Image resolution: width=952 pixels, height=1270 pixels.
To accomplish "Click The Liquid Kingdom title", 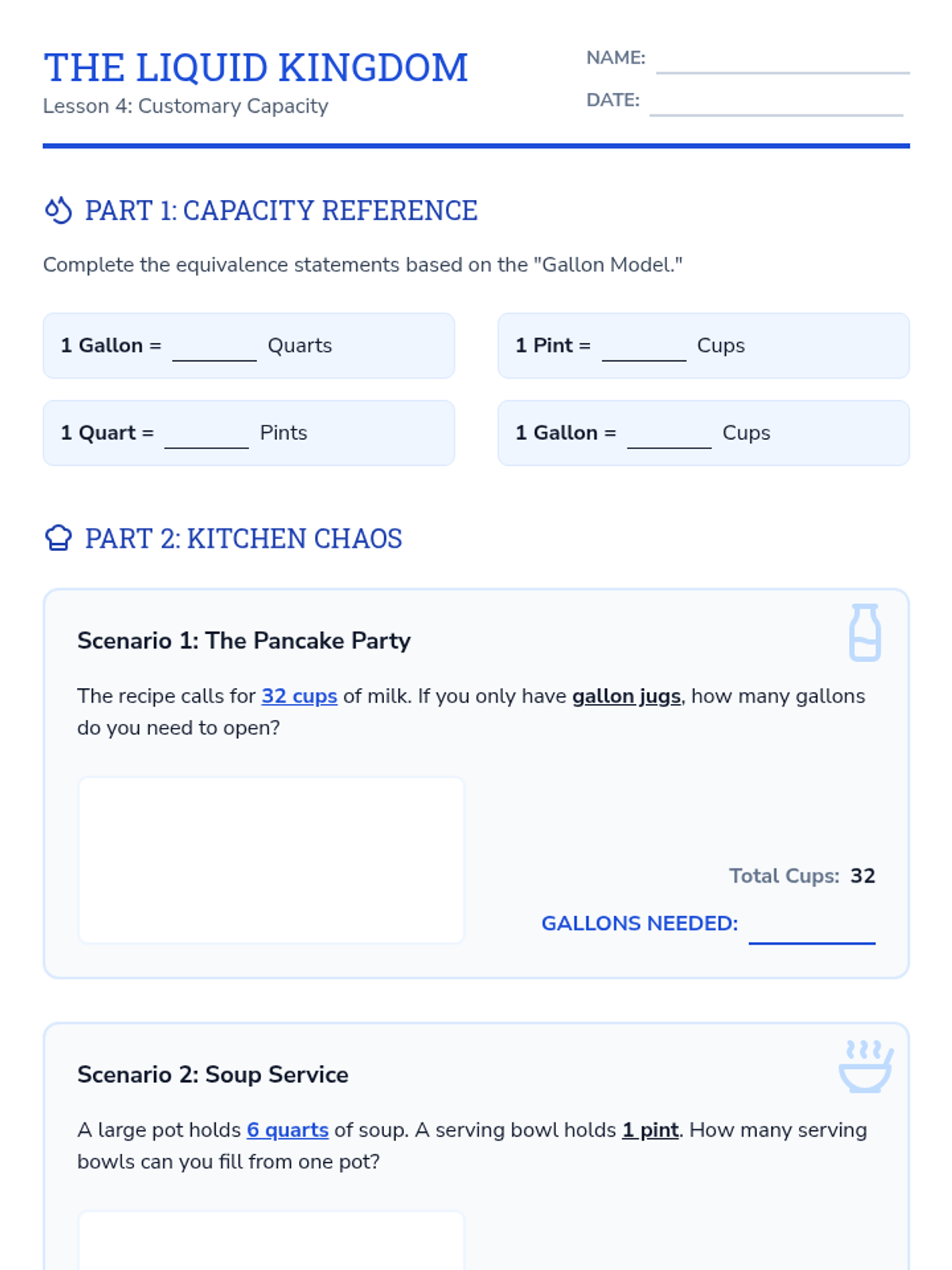I will (x=255, y=67).
